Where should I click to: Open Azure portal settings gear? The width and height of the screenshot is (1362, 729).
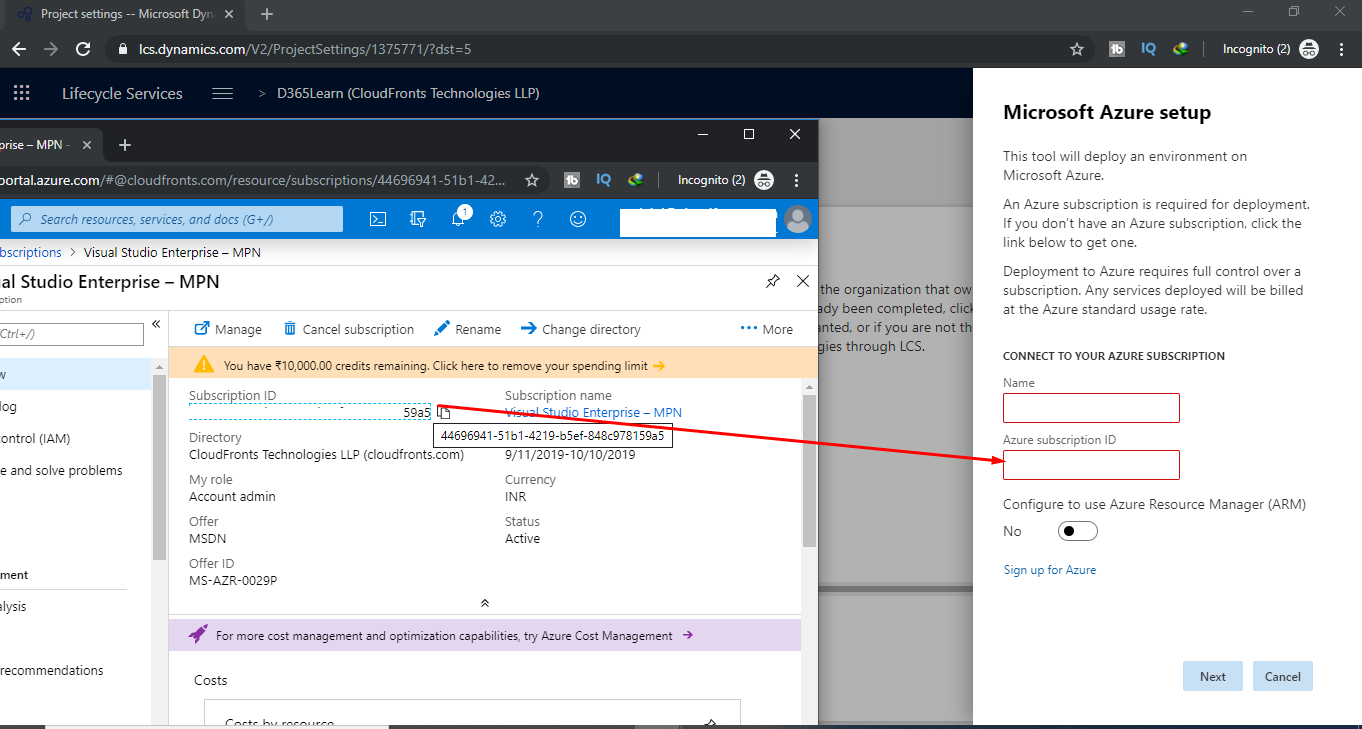498,219
